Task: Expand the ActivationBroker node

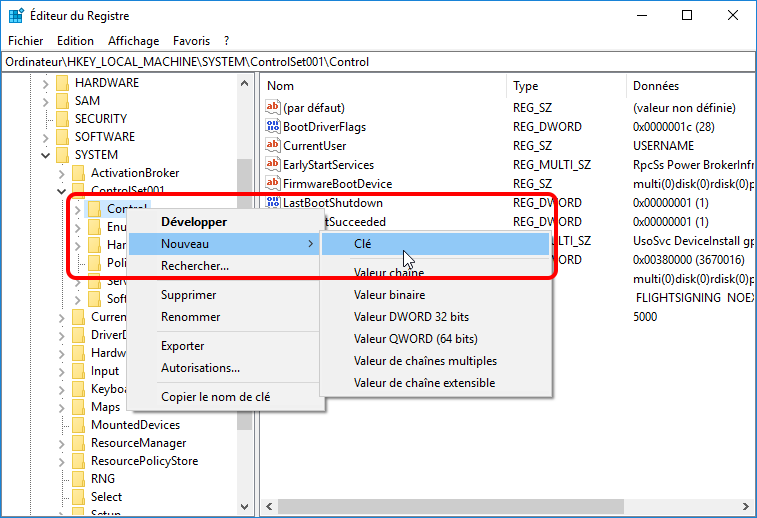Action: (62, 173)
